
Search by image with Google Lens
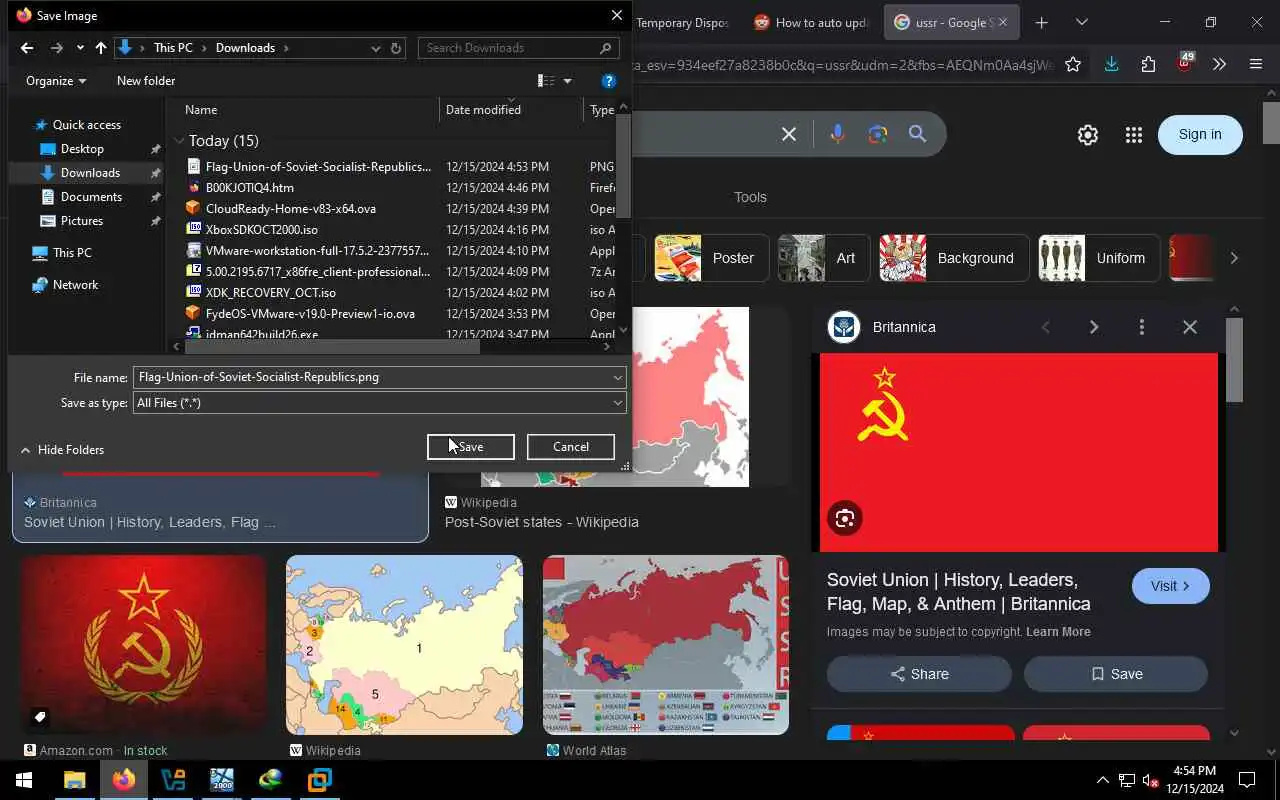pos(878,134)
